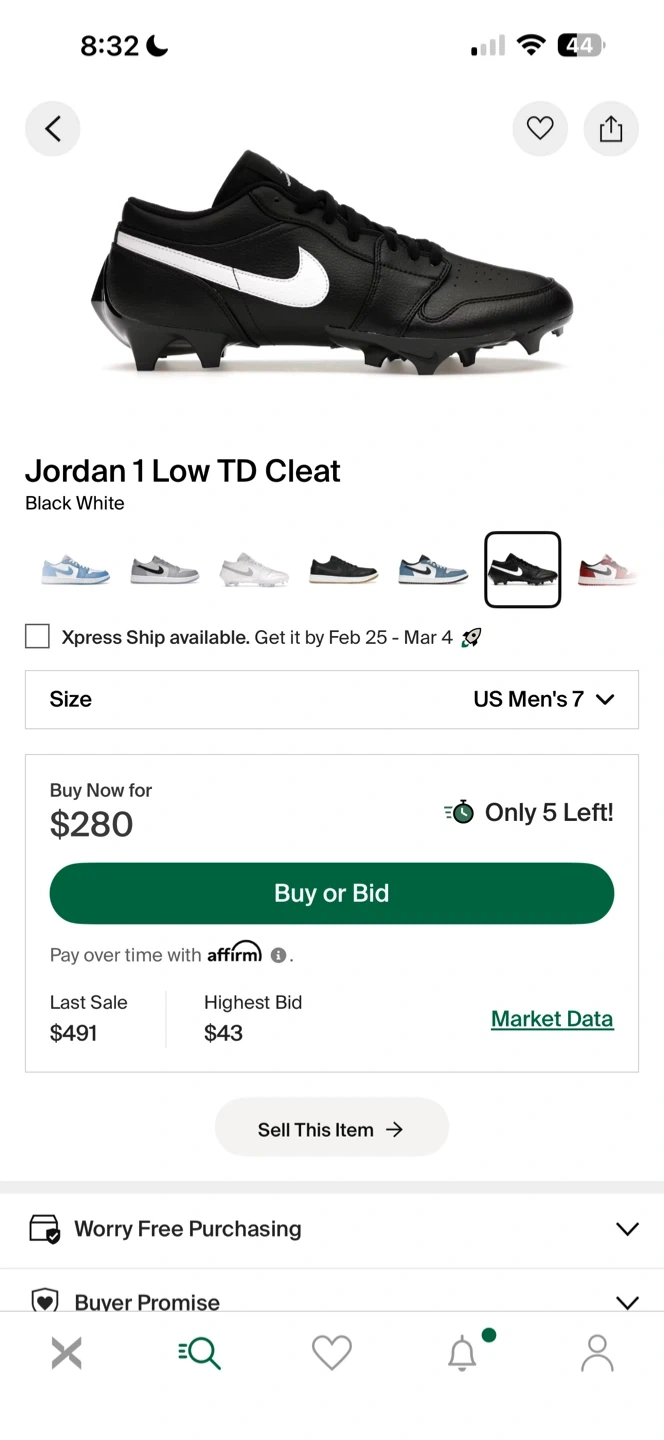Image resolution: width=664 pixels, height=1440 pixels.
Task: Open the search tab in bottom bar
Action: pos(199,1353)
